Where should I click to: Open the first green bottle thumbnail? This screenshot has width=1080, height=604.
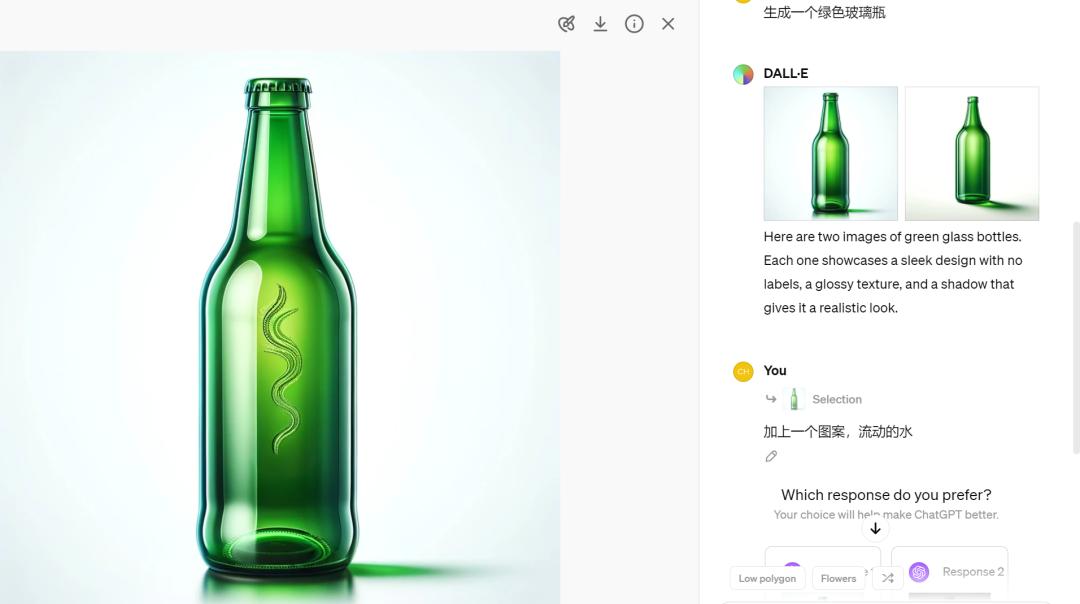tap(830, 153)
